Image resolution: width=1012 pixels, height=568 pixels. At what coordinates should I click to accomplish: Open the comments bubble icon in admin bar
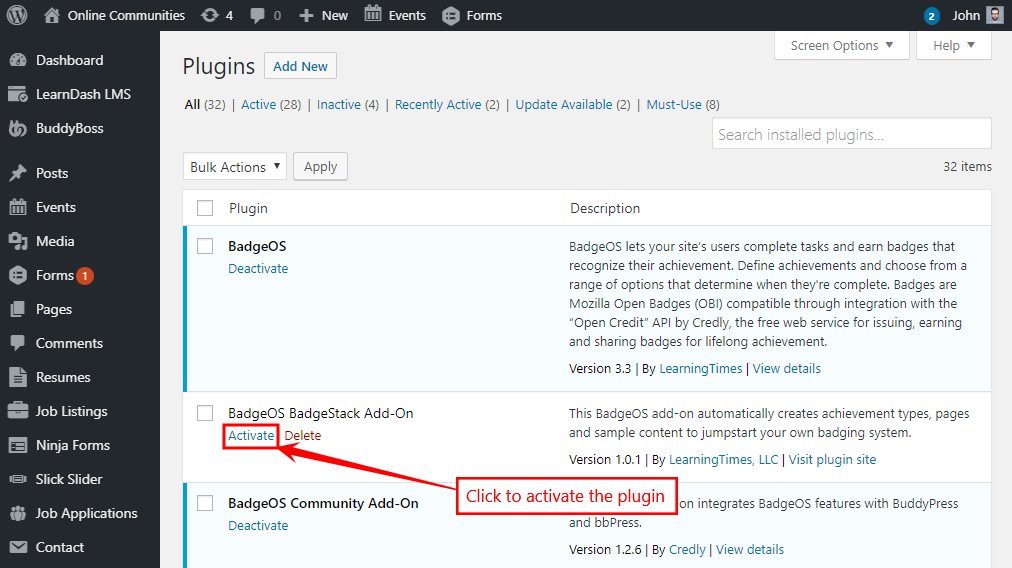[259, 15]
